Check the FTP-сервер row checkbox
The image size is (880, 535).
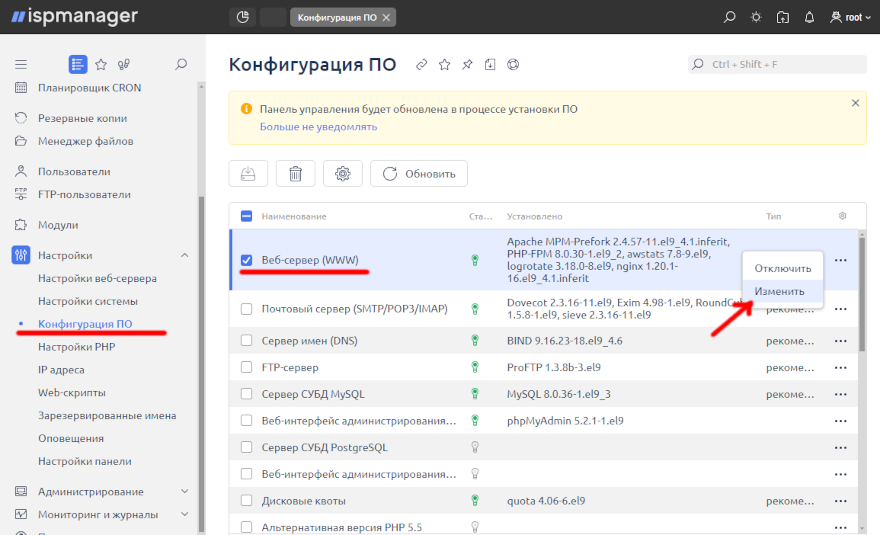point(246,367)
